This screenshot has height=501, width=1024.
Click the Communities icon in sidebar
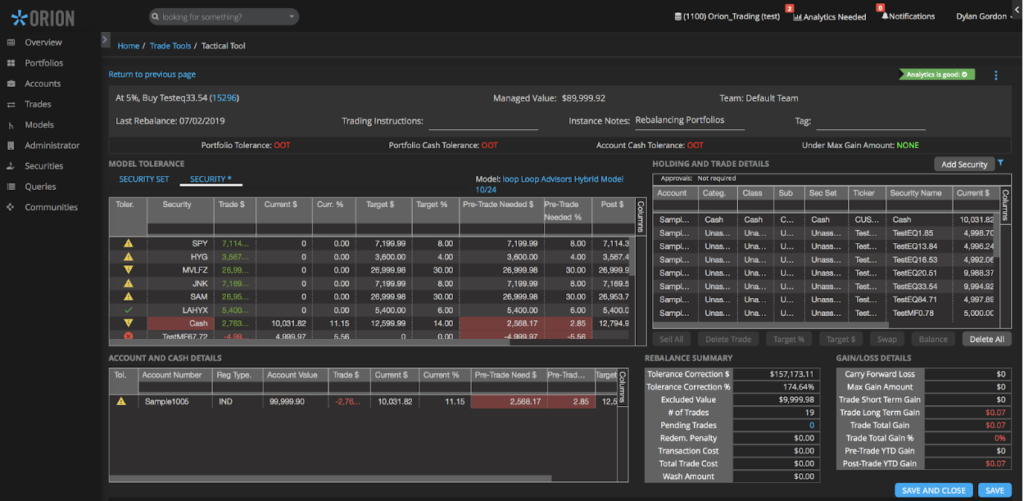pyautogui.click(x=10, y=207)
